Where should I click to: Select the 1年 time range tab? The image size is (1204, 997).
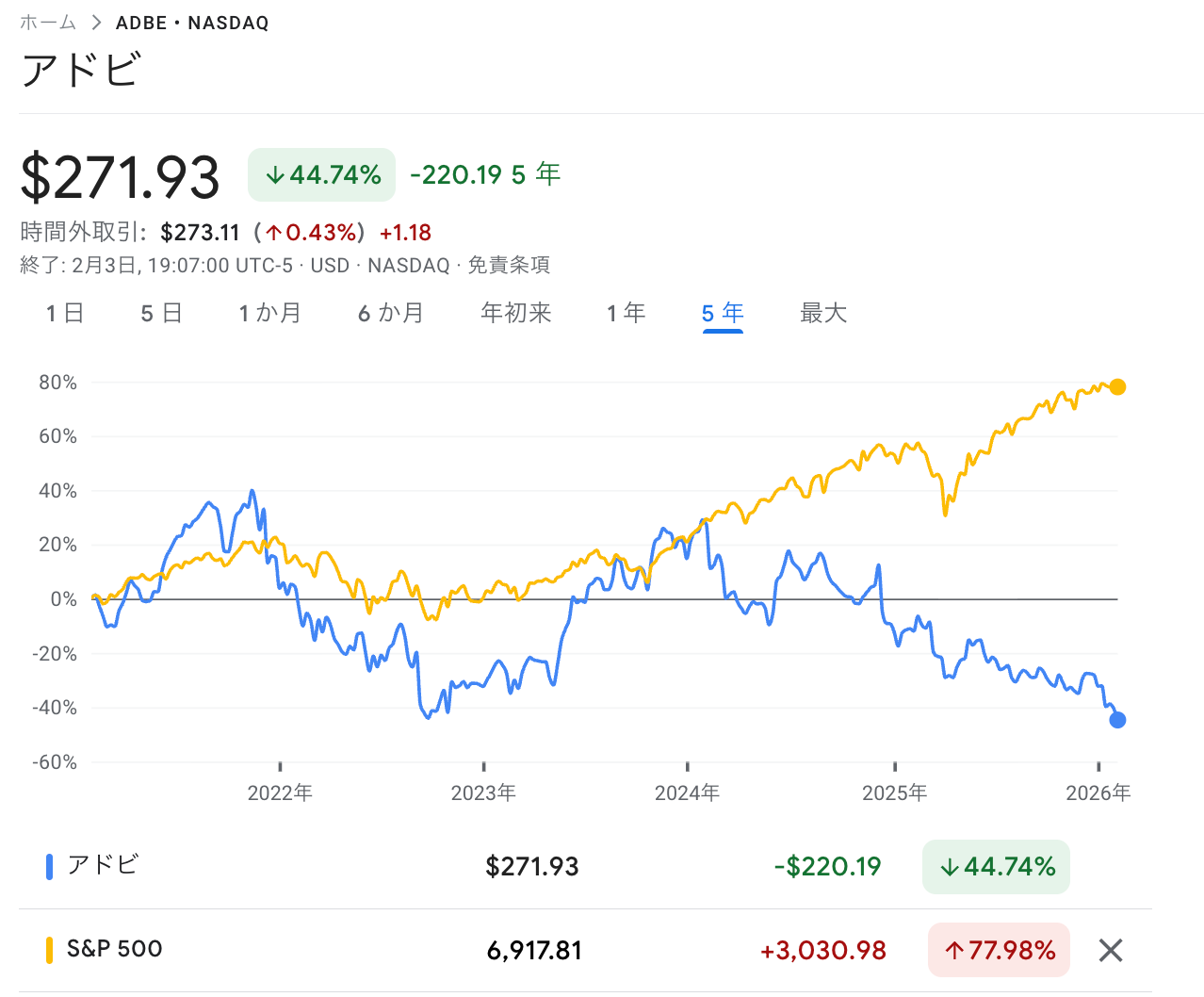coord(626,314)
